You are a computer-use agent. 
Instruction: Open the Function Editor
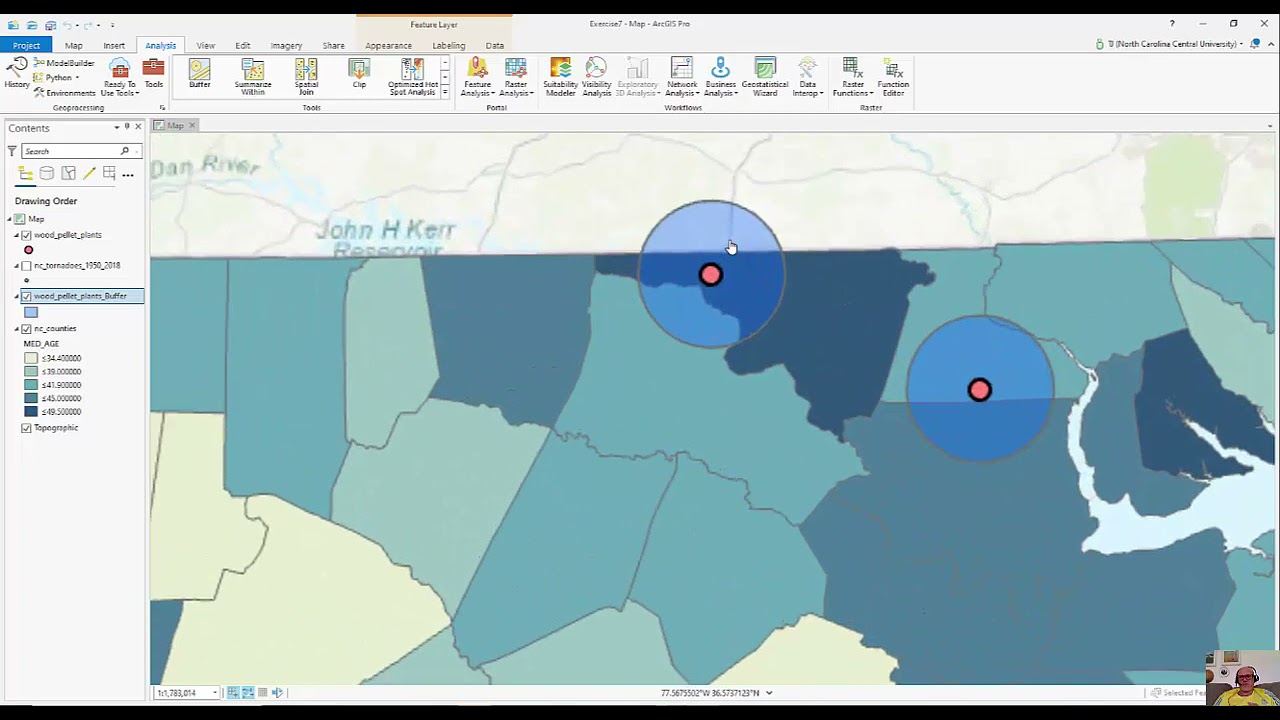pyautogui.click(x=893, y=76)
